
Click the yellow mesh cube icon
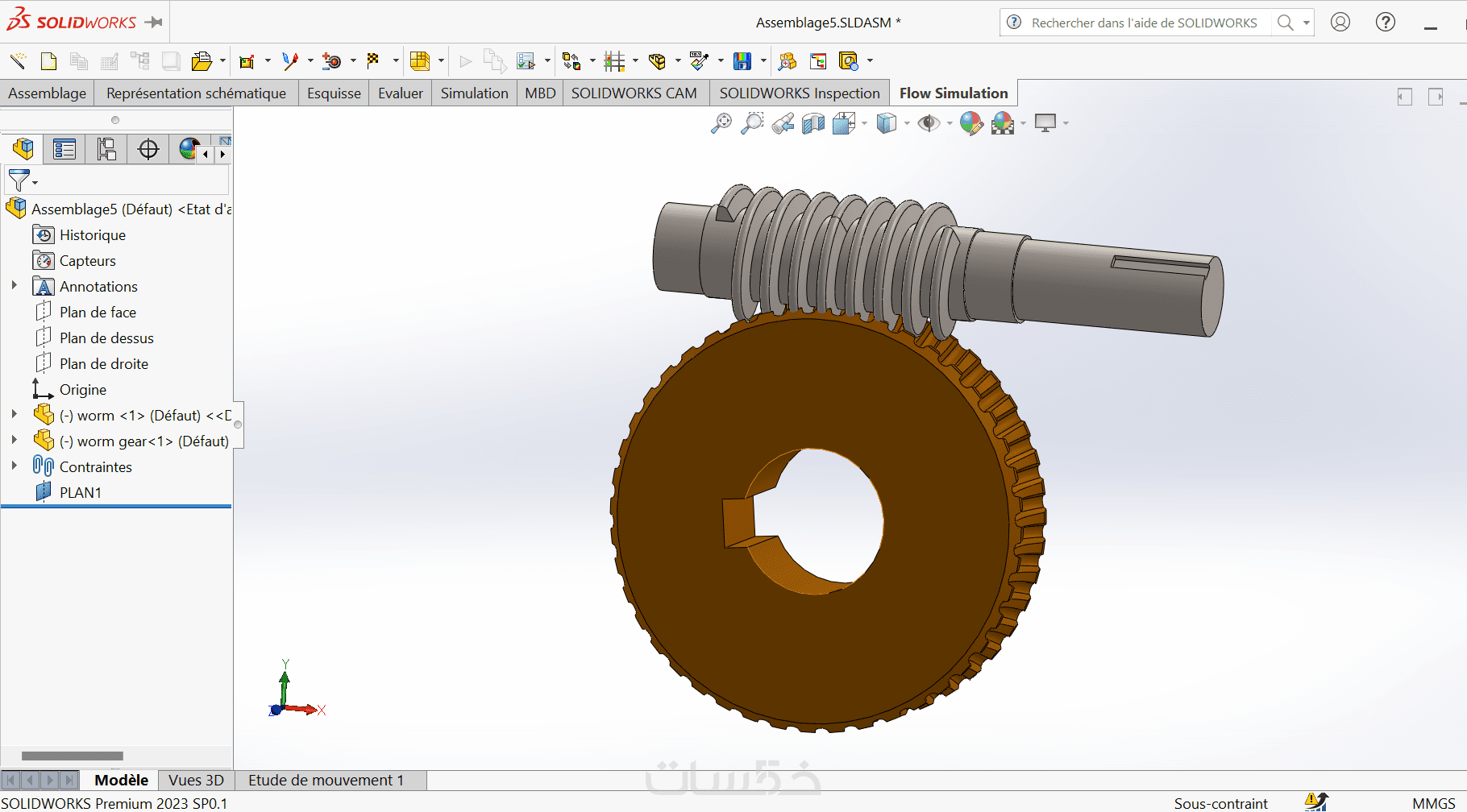[420, 60]
